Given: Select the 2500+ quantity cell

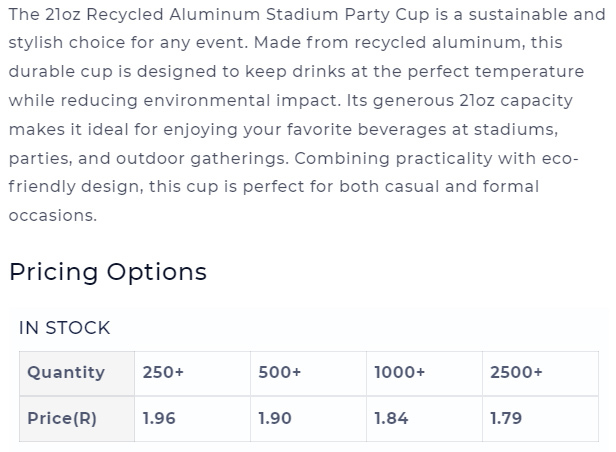Looking at the screenshot, I should click(541, 373).
